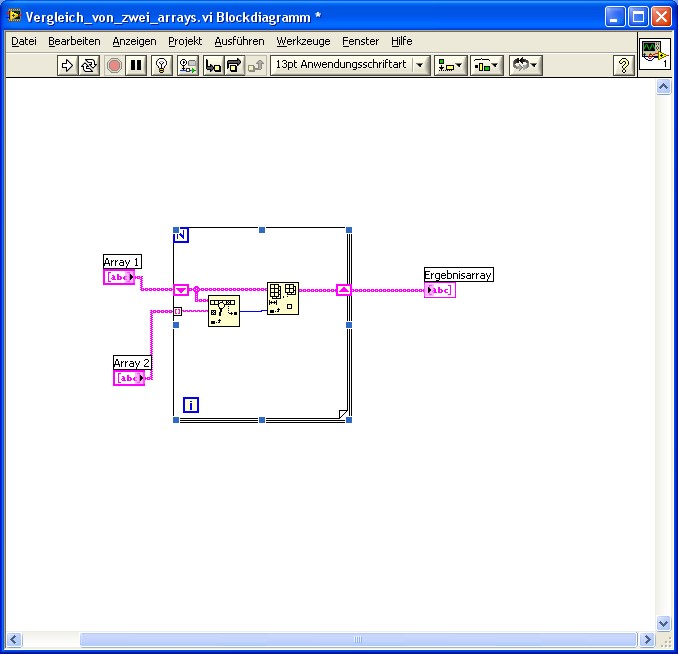Open the Datei menu

tap(24, 41)
